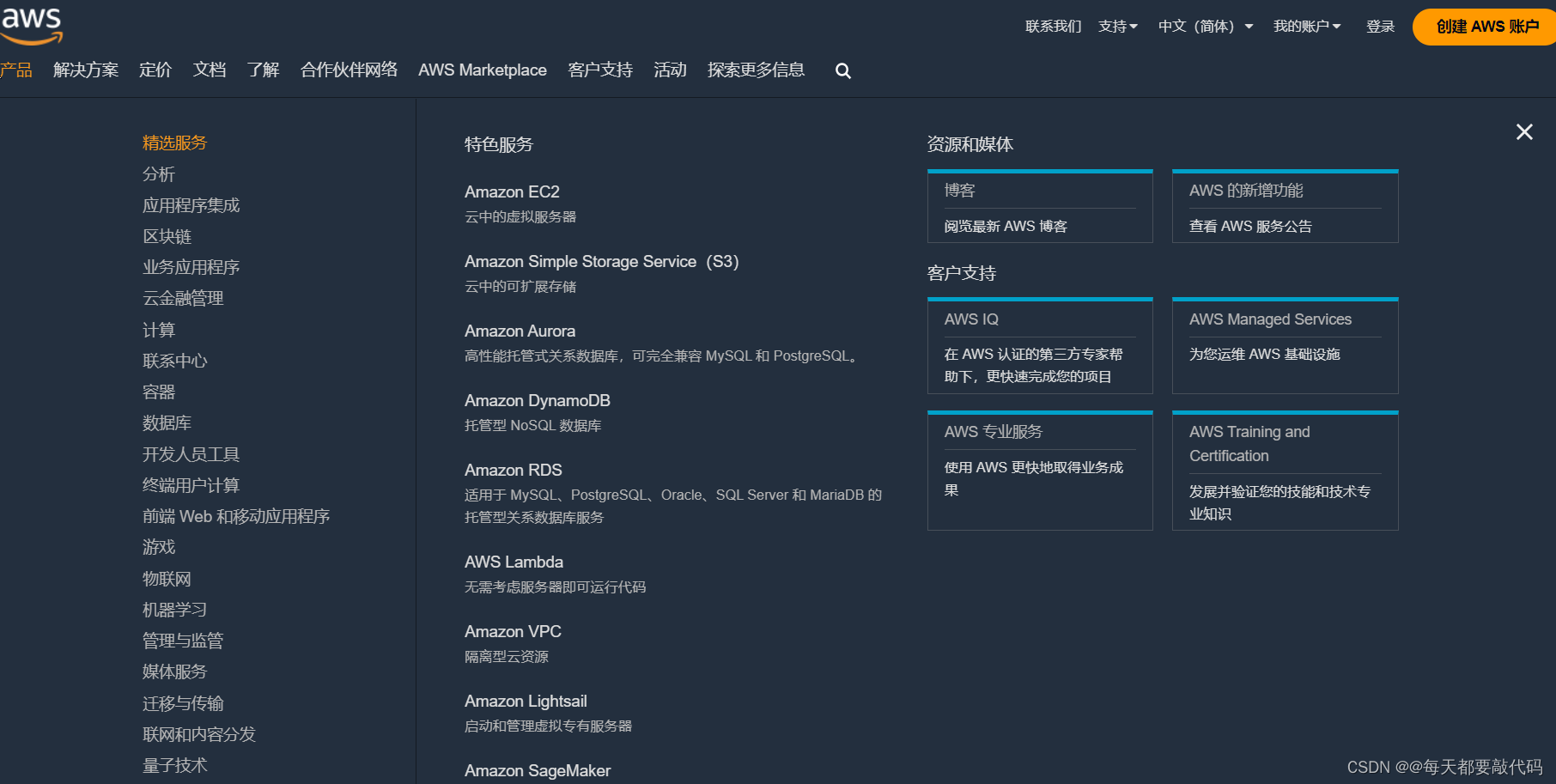
Task: Select the 业务应用程序 category
Action: pos(191,267)
